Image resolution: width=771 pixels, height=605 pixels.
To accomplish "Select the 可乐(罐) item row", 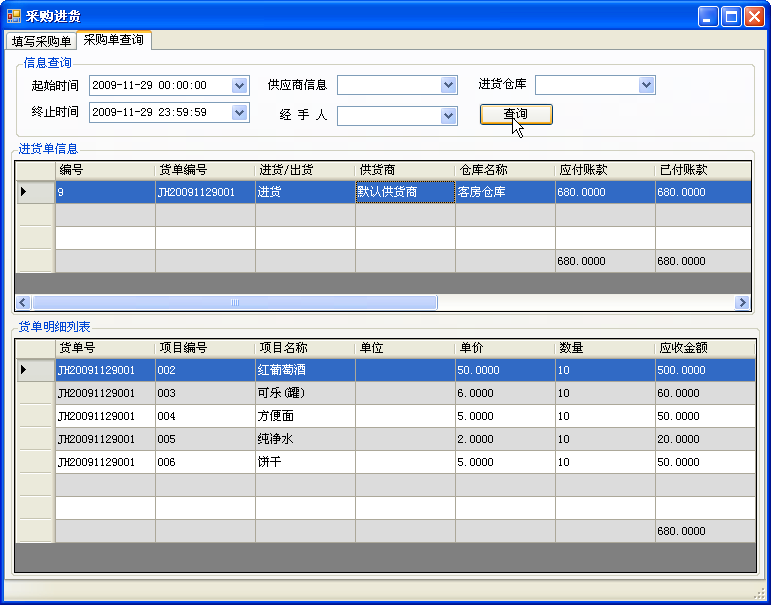I will pos(304,393).
